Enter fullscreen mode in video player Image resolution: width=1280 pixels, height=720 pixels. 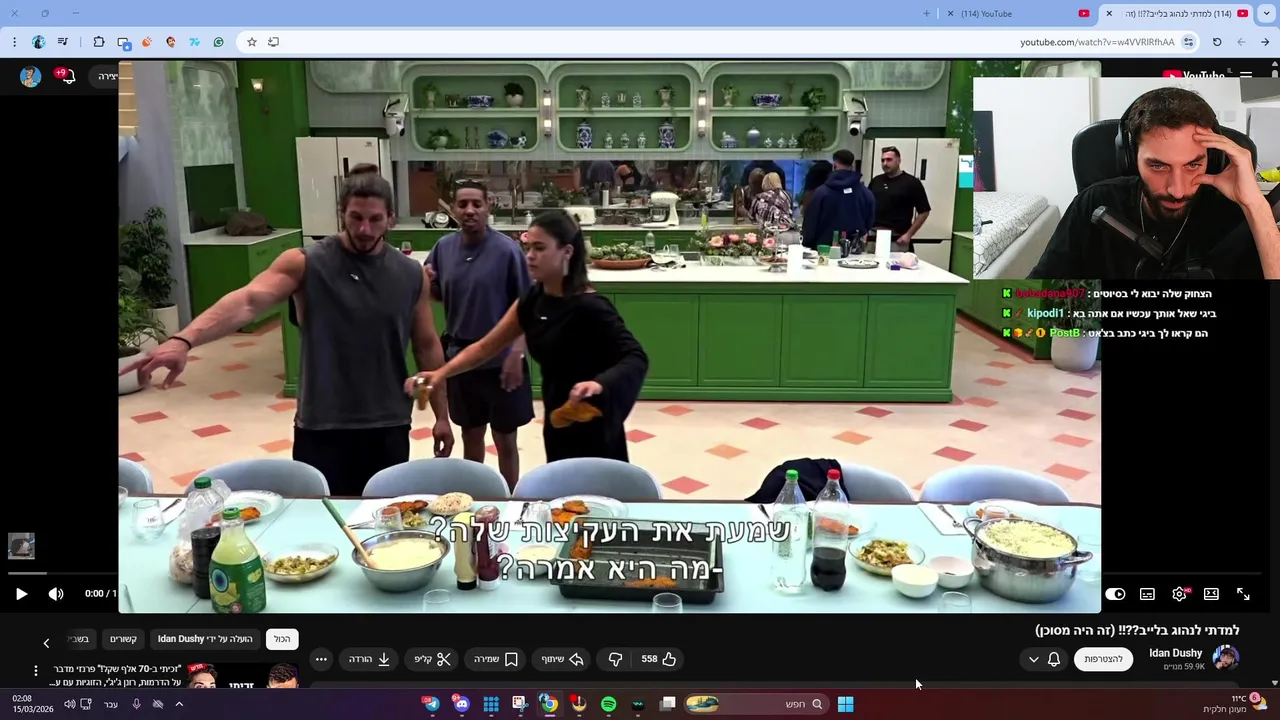pos(1243,594)
